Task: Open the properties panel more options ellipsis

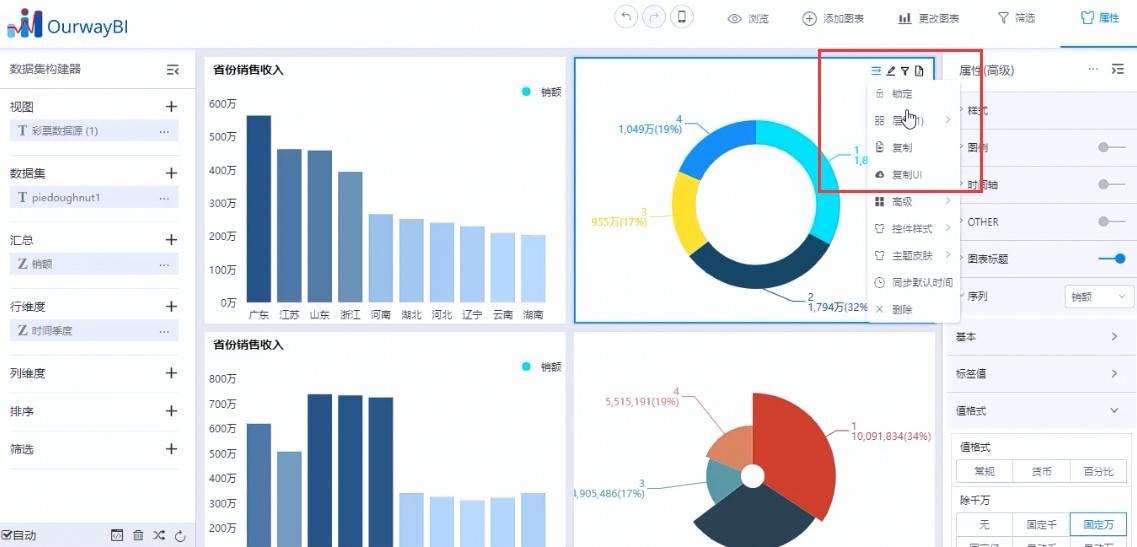Action: pyautogui.click(x=1093, y=69)
